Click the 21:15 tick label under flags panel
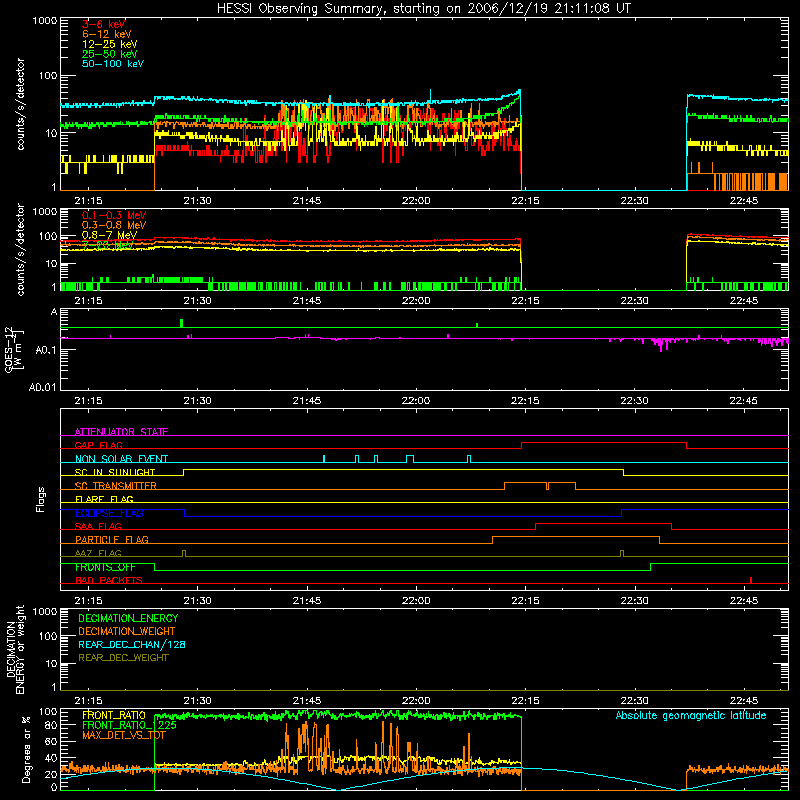This screenshot has width=800, height=800. [x=88, y=601]
